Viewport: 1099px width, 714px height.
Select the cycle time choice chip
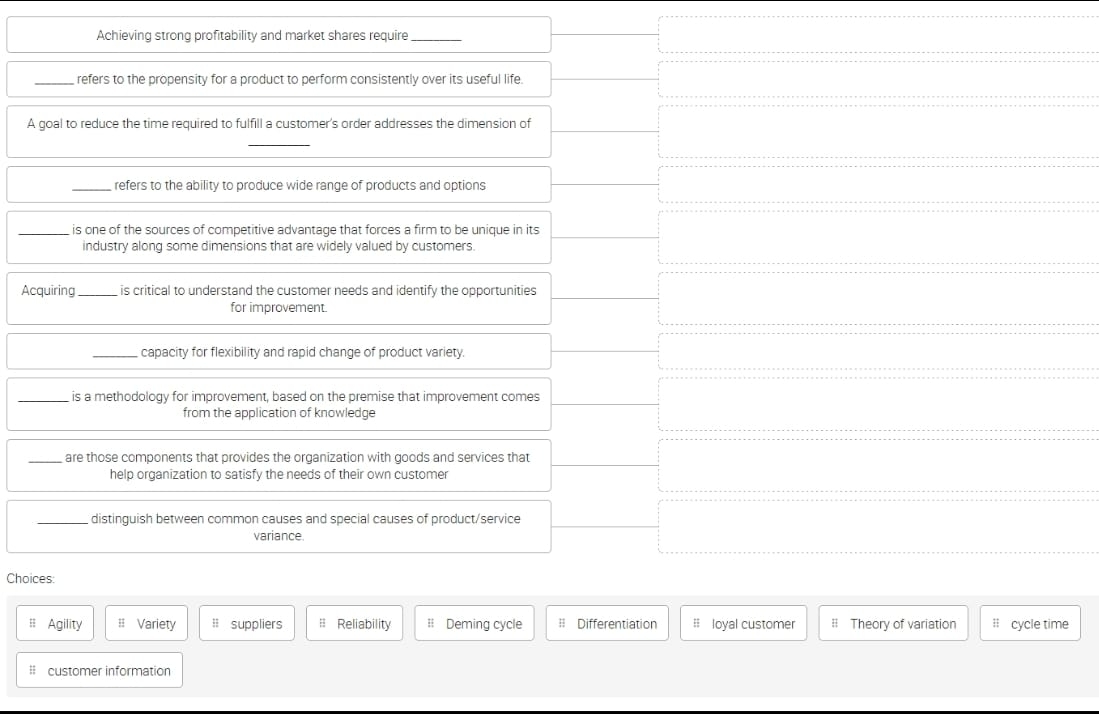click(x=1029, y=624)
